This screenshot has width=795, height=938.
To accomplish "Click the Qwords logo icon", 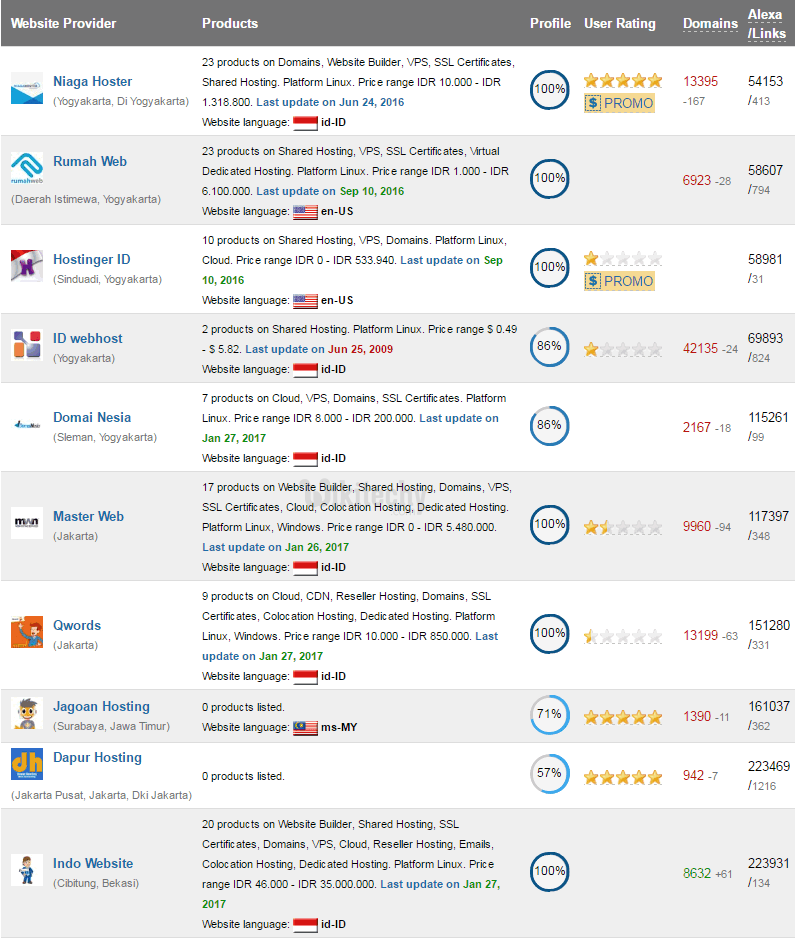I will tap(27, 632).
